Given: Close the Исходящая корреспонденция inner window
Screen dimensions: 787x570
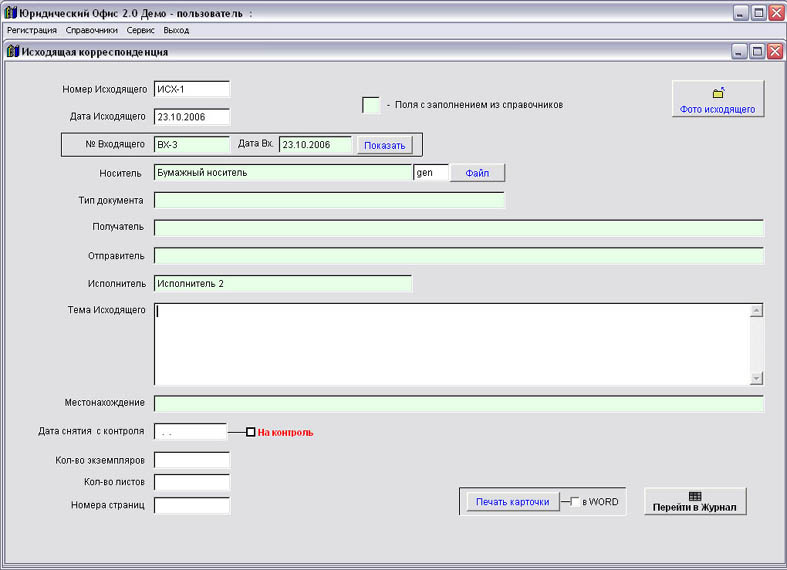Looking at the screenshot, I should [775, 51].
